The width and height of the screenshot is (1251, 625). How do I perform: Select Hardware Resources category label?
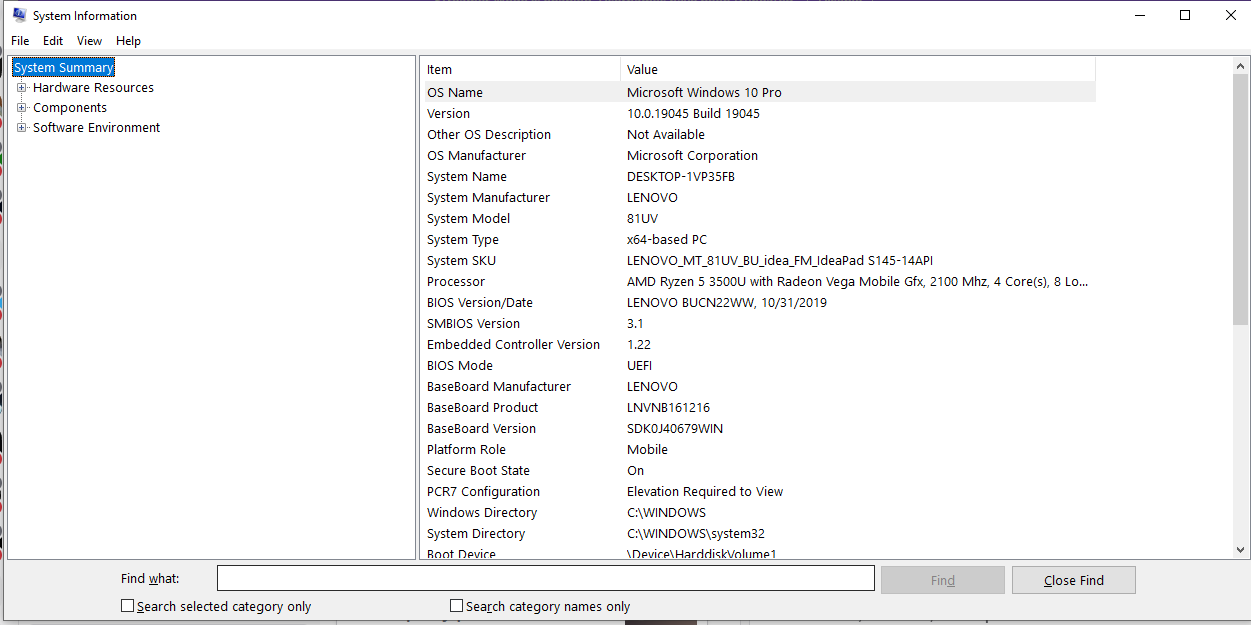click(x=93, y=88)
